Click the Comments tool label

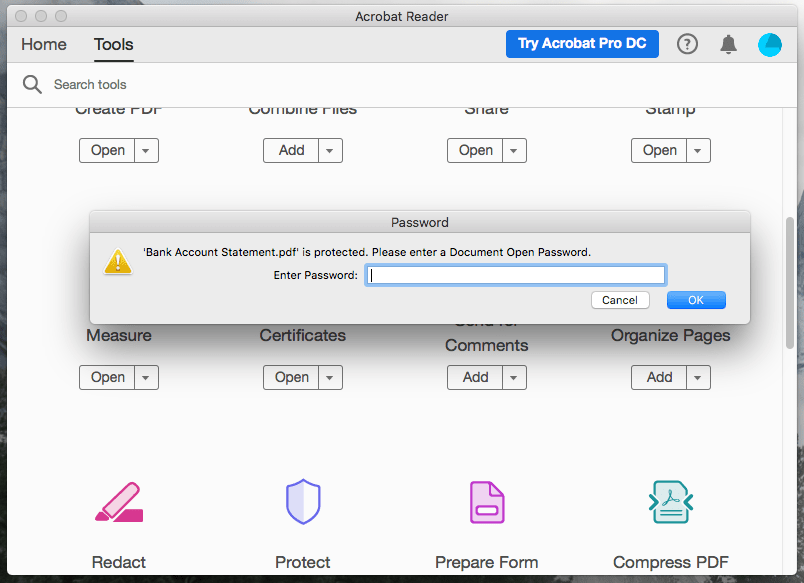[x=487, y=346]
